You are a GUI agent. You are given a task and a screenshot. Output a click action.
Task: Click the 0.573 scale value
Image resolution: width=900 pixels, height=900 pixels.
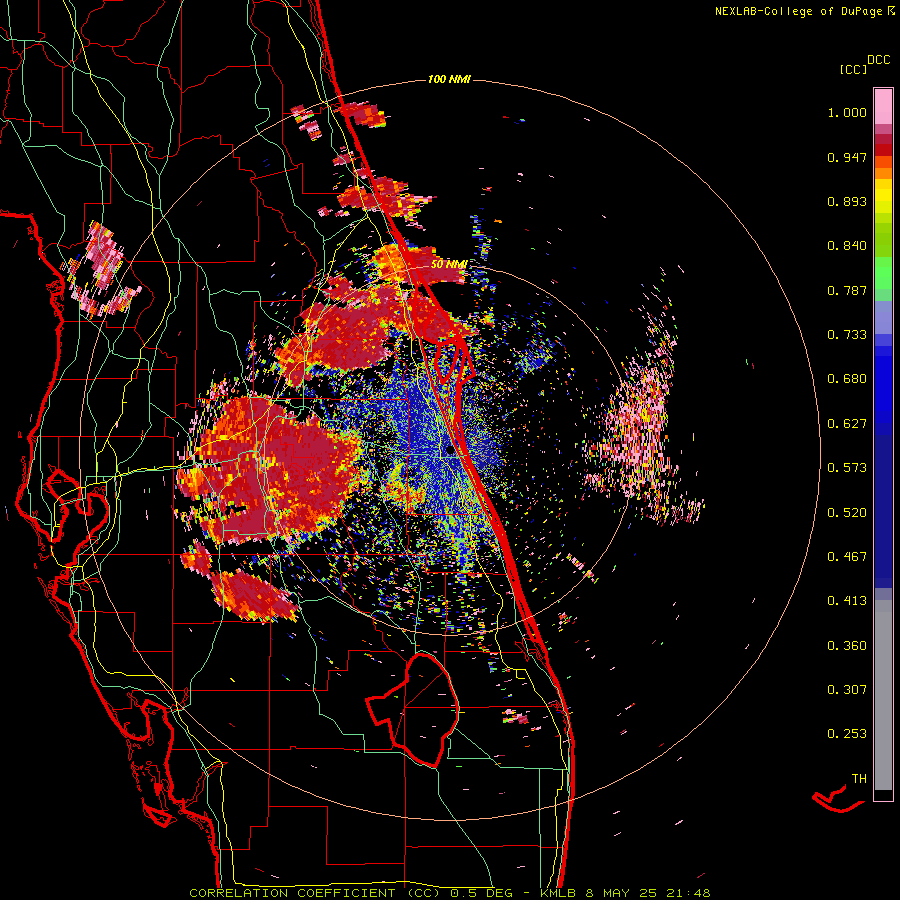(847, 468)
